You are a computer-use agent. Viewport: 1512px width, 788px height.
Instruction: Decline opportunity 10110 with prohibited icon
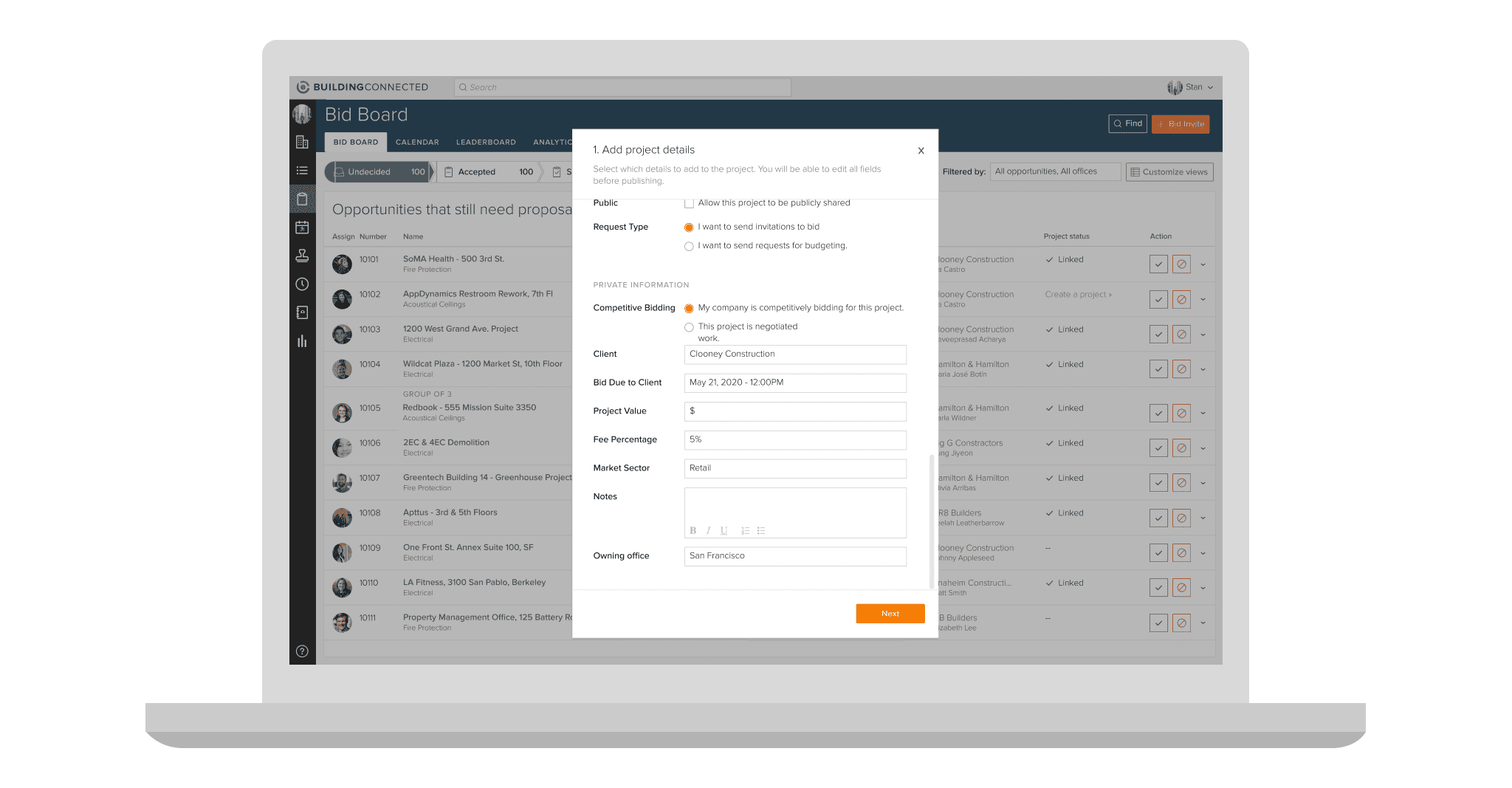(x=1181, y=588)
